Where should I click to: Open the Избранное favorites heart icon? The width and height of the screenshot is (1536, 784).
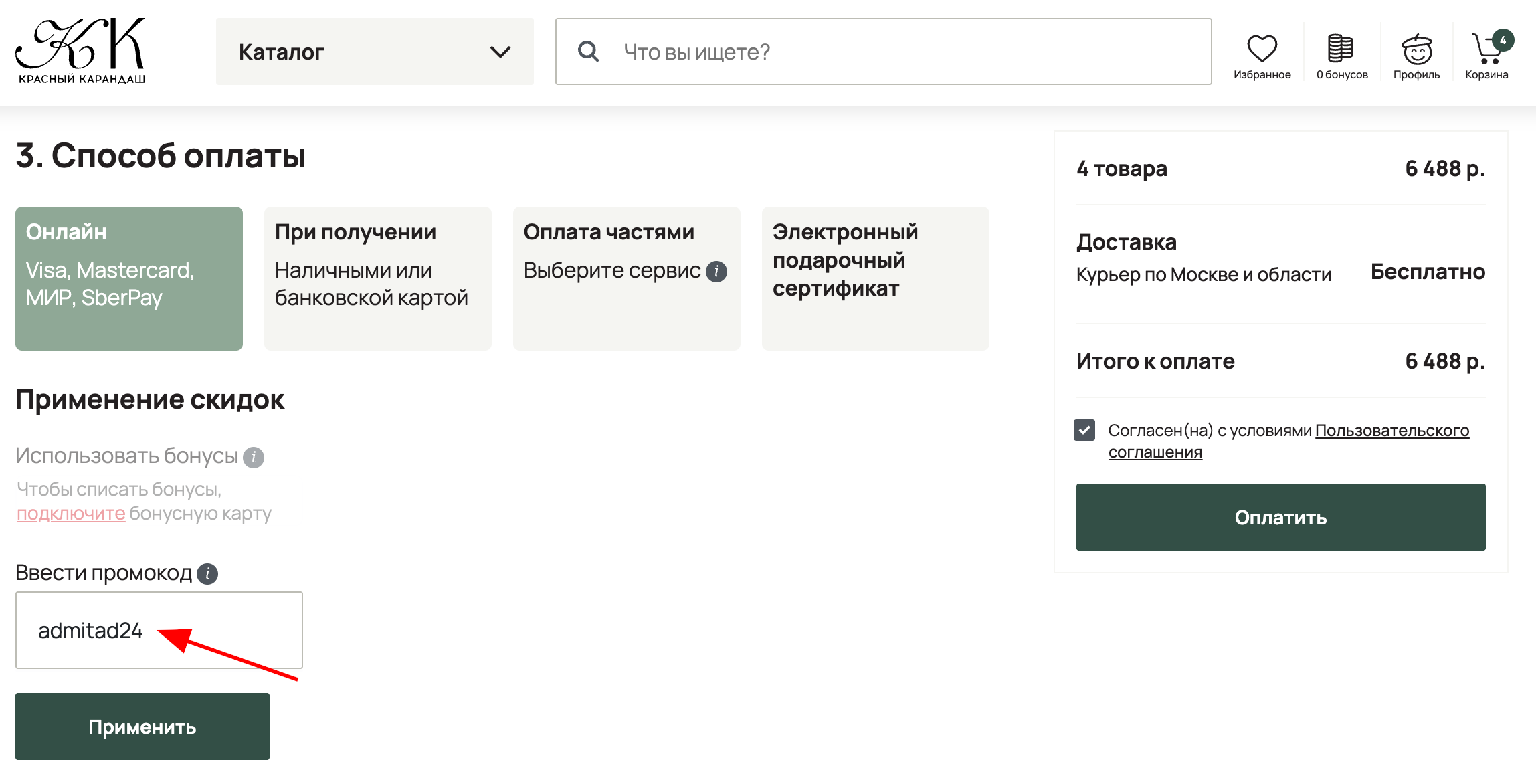click(x=1262, y=48)
